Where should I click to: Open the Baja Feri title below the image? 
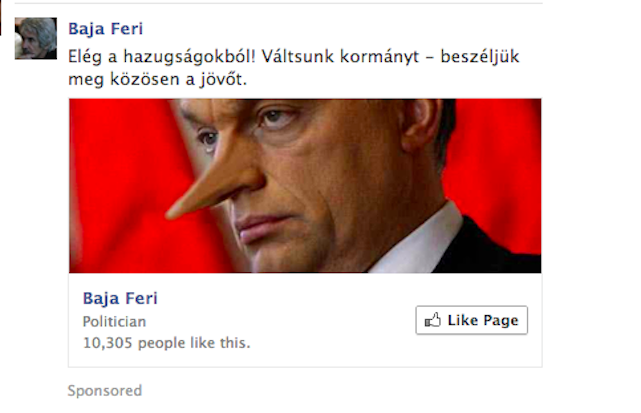click(120, 298)
